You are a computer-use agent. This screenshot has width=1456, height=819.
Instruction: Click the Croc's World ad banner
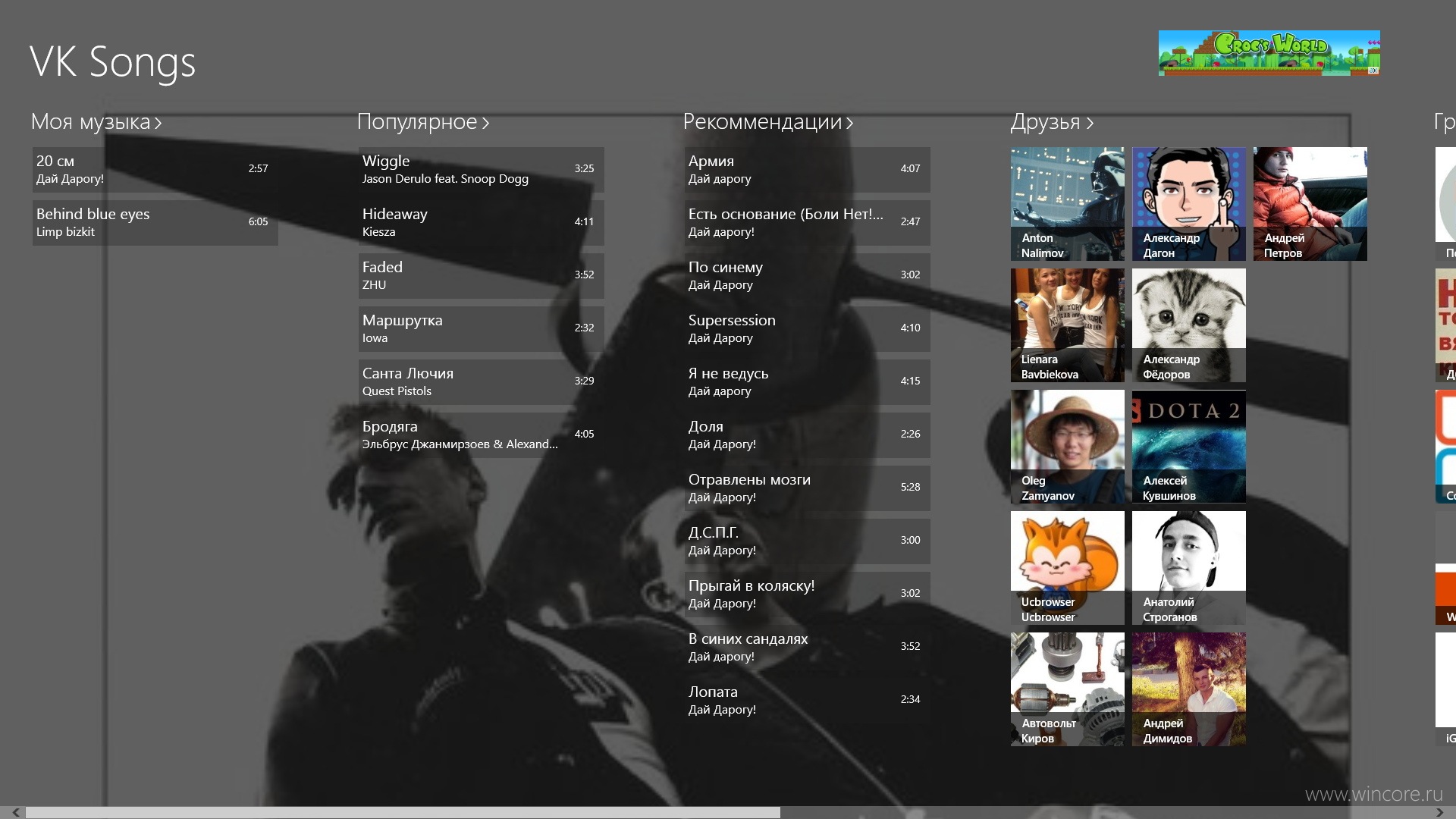click(x=1269, y=53)
